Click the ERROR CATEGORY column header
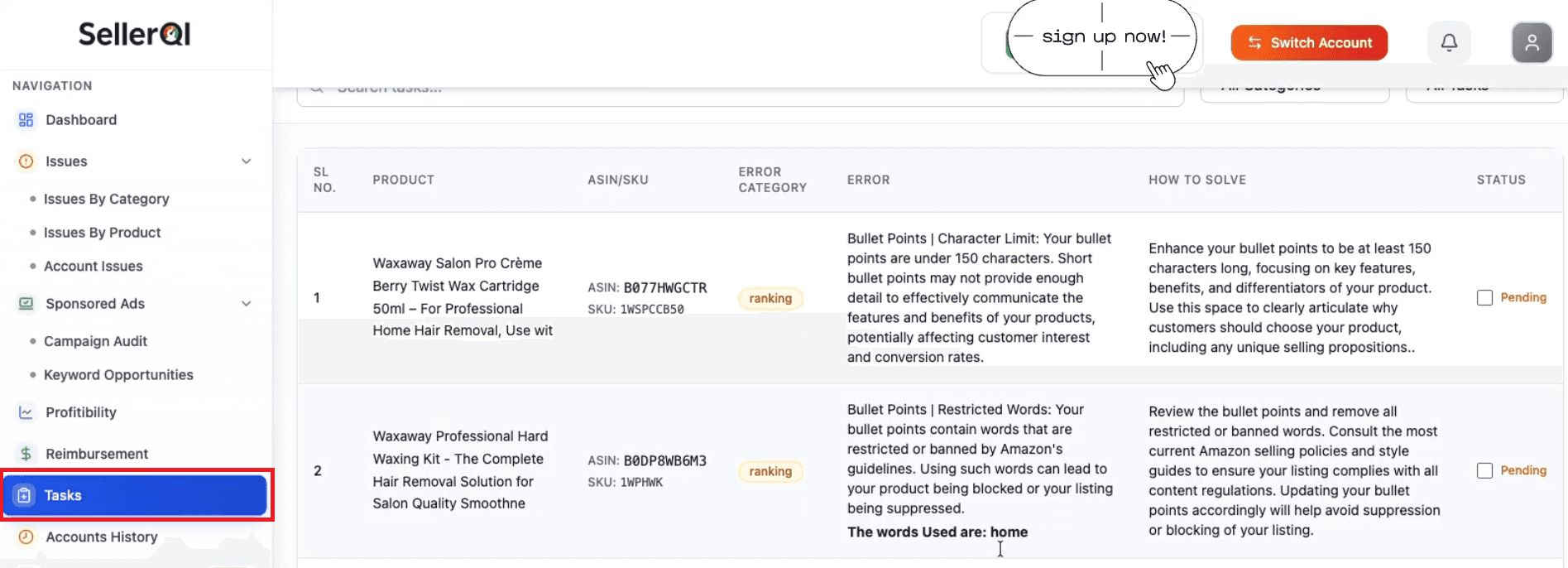This screenshot has height=568, width=1568. click(x=772, y=180)
